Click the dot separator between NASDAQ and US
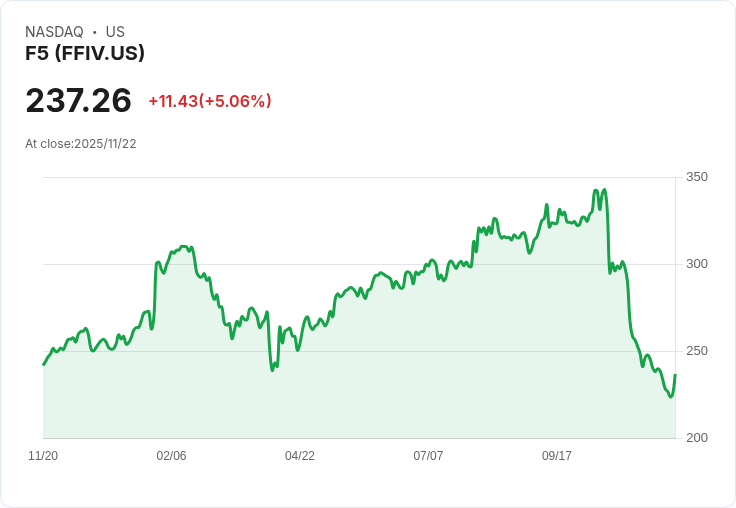The height and width of the screenshot is (508, 736). [x=94, y=32]
